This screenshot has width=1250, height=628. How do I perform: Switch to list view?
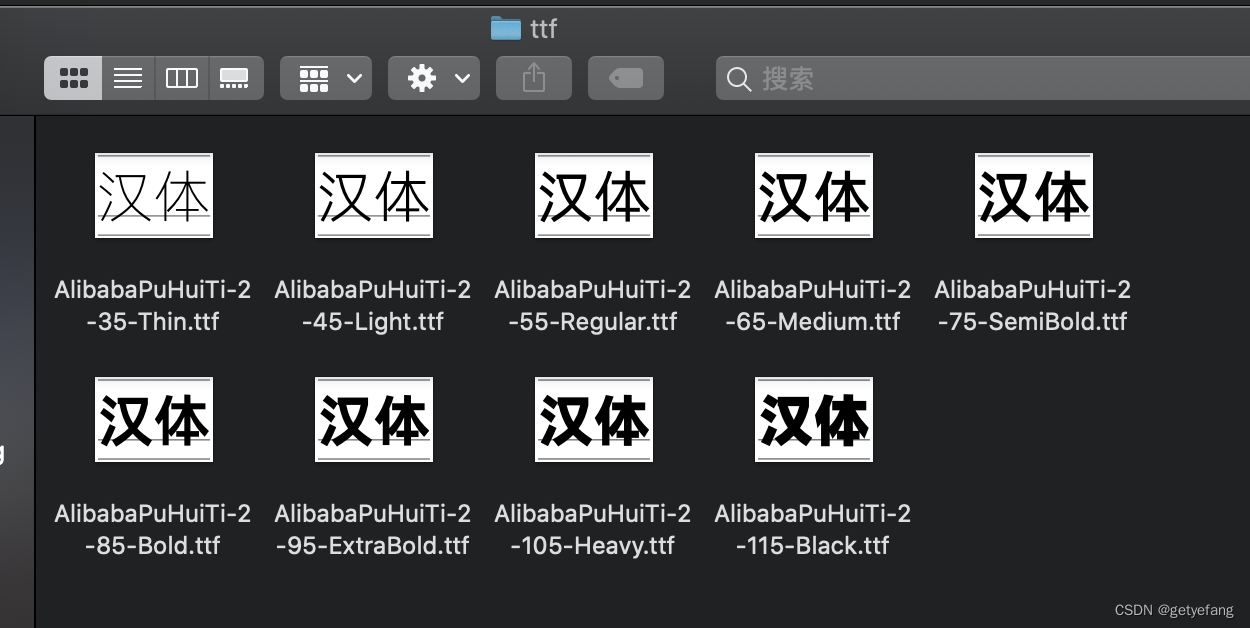click(128, 78)
